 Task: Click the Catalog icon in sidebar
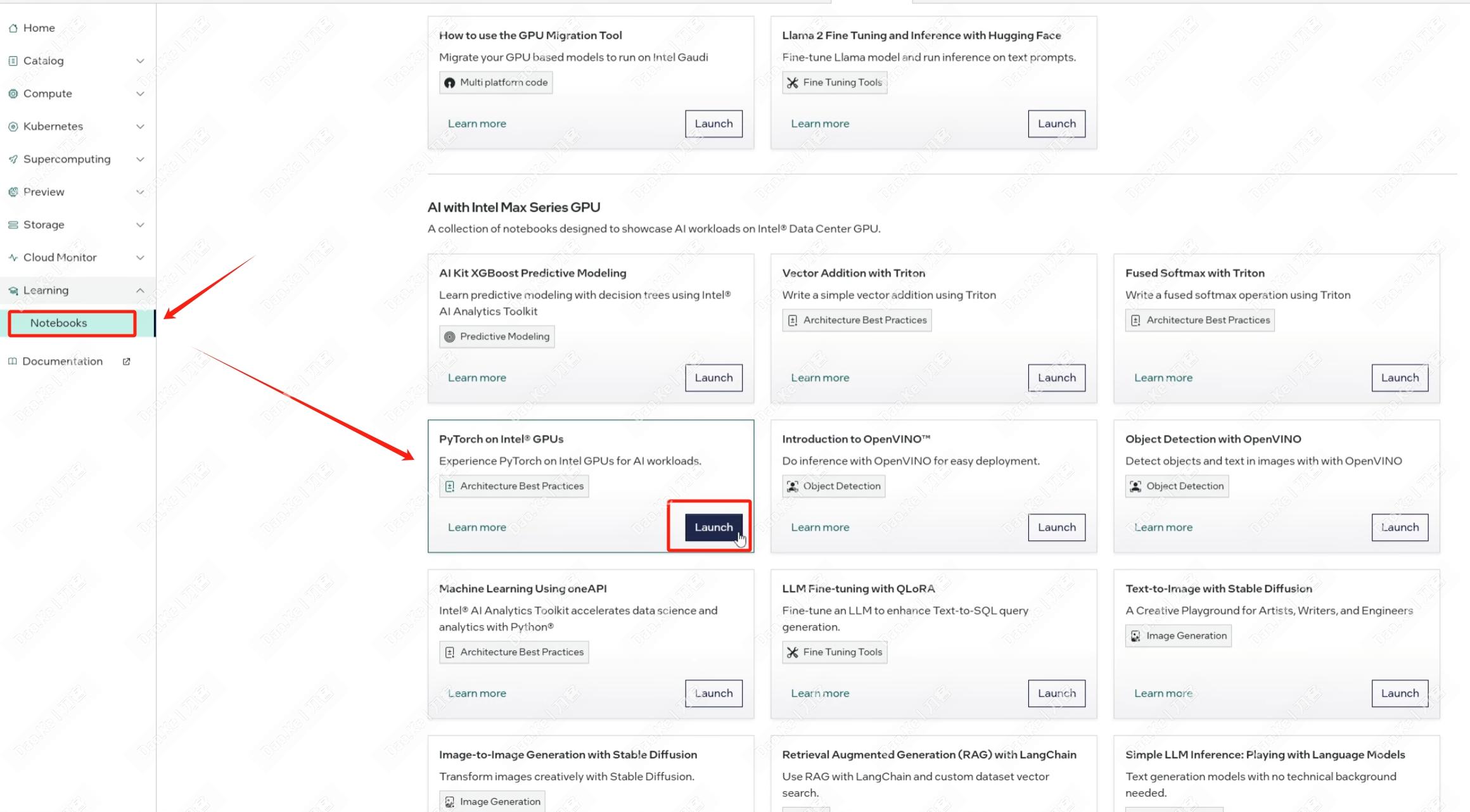tap(13, 61)
